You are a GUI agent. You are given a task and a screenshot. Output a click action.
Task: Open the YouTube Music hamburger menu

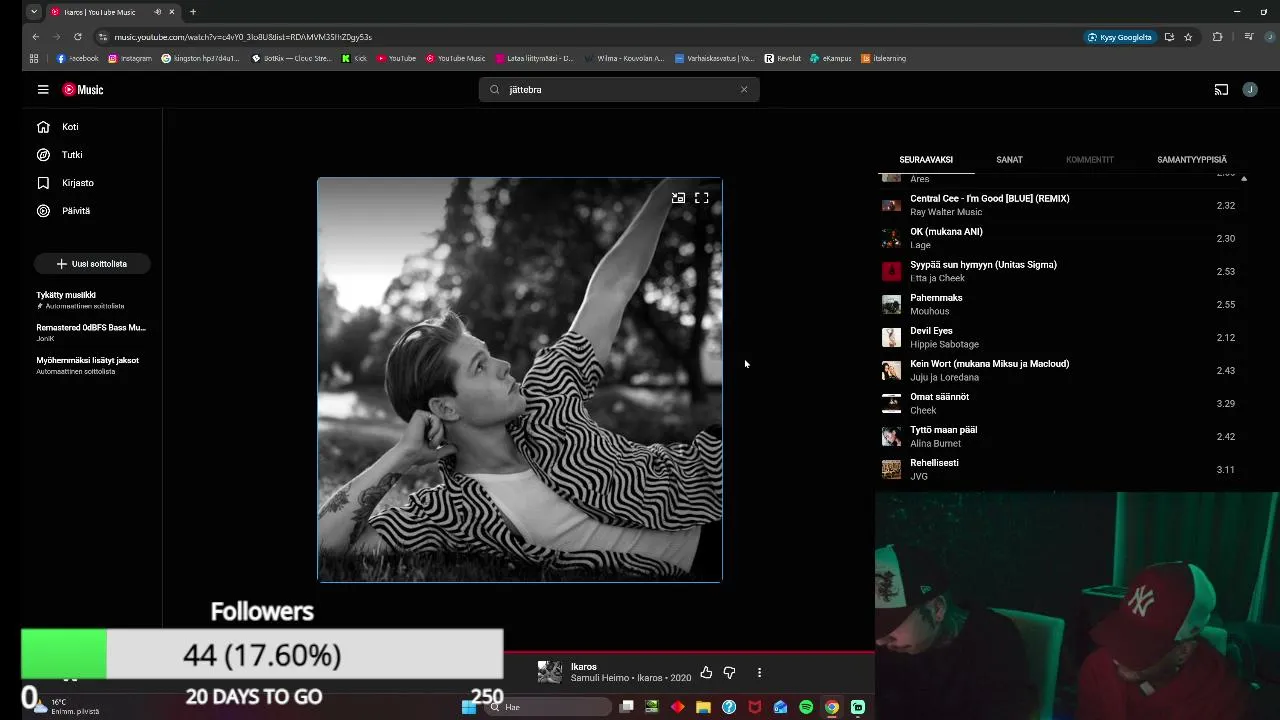[43, 89]
